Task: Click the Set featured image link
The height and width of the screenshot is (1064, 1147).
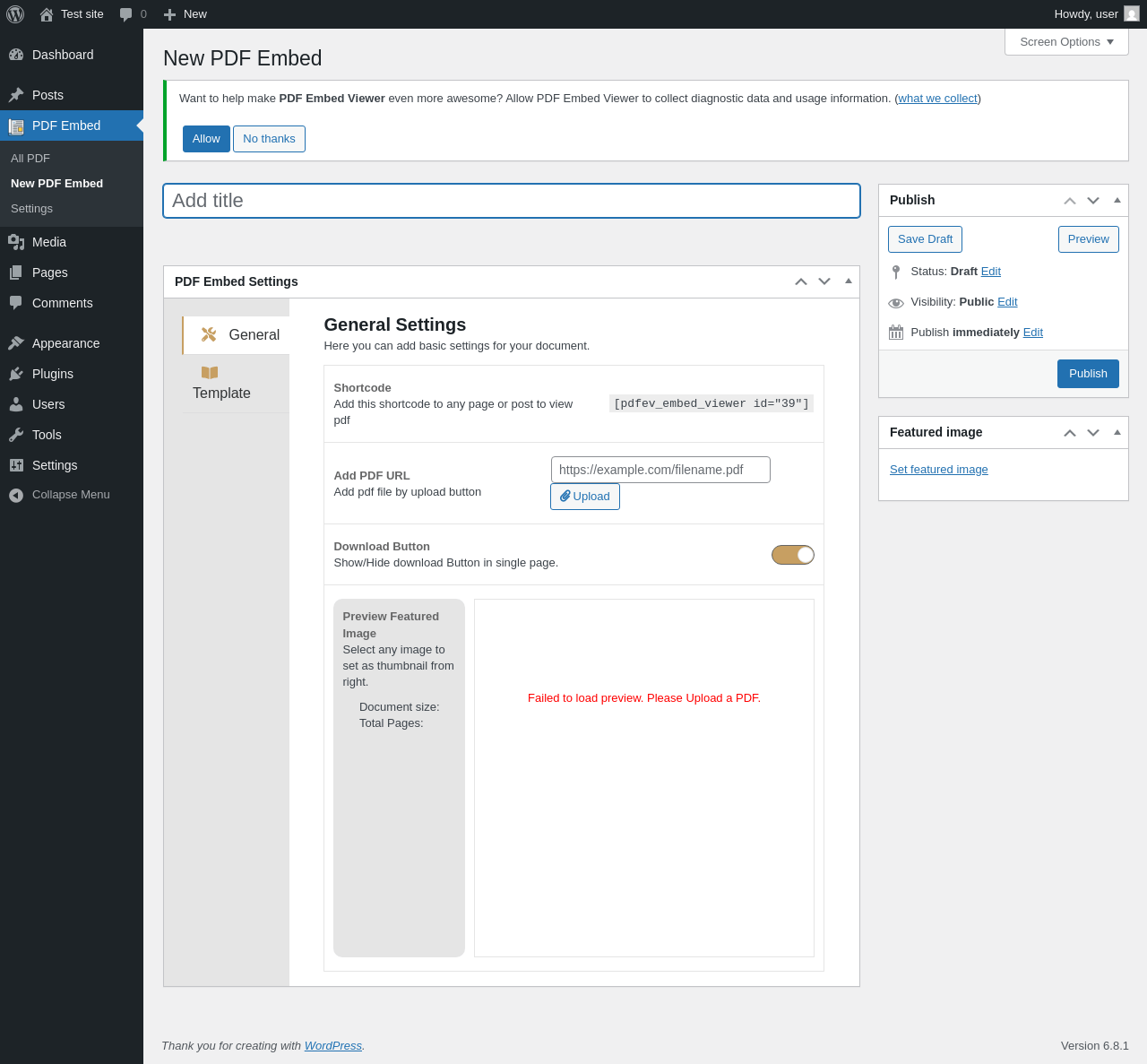Action: [x=939, y=470]
